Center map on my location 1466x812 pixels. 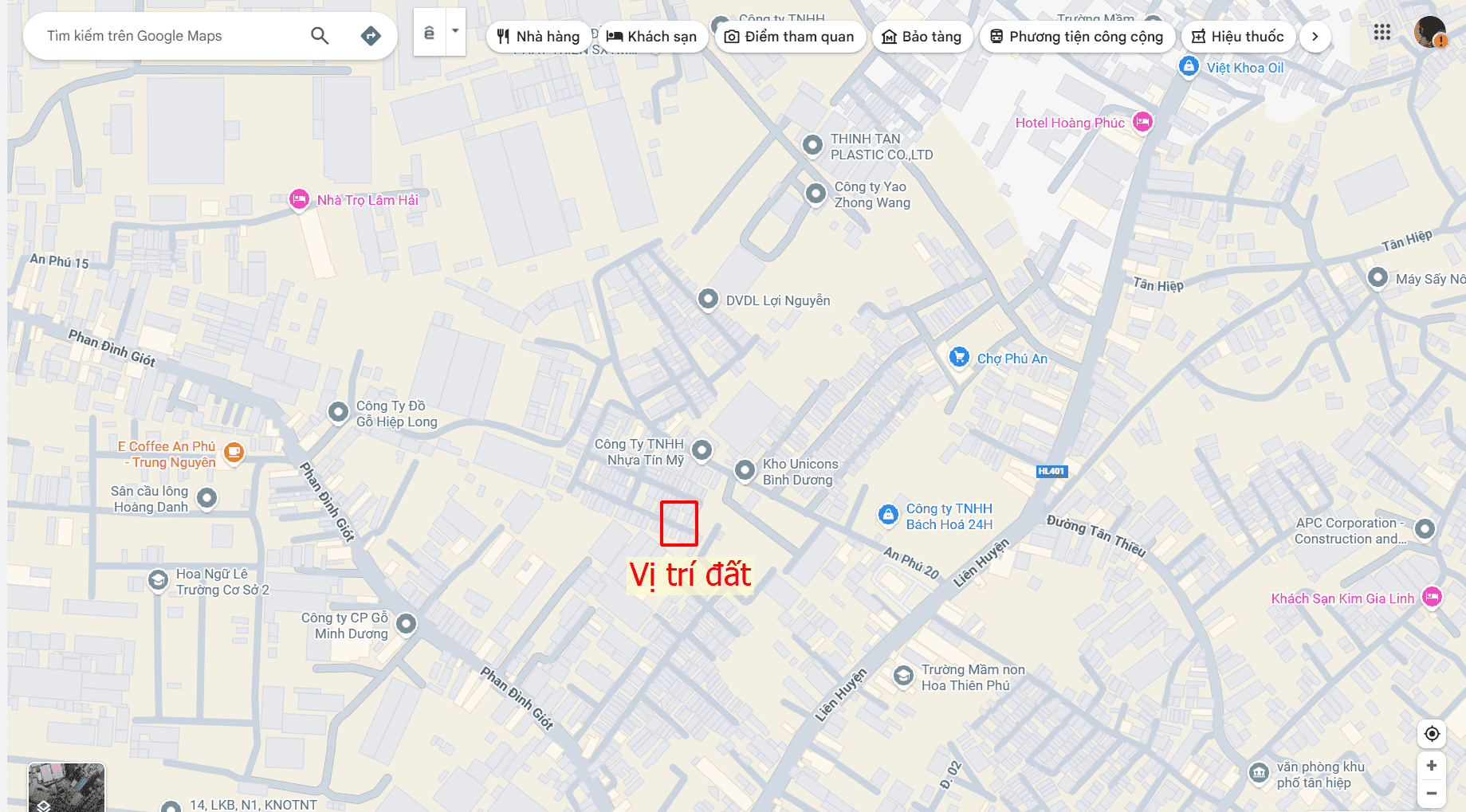click(1432, 734)
